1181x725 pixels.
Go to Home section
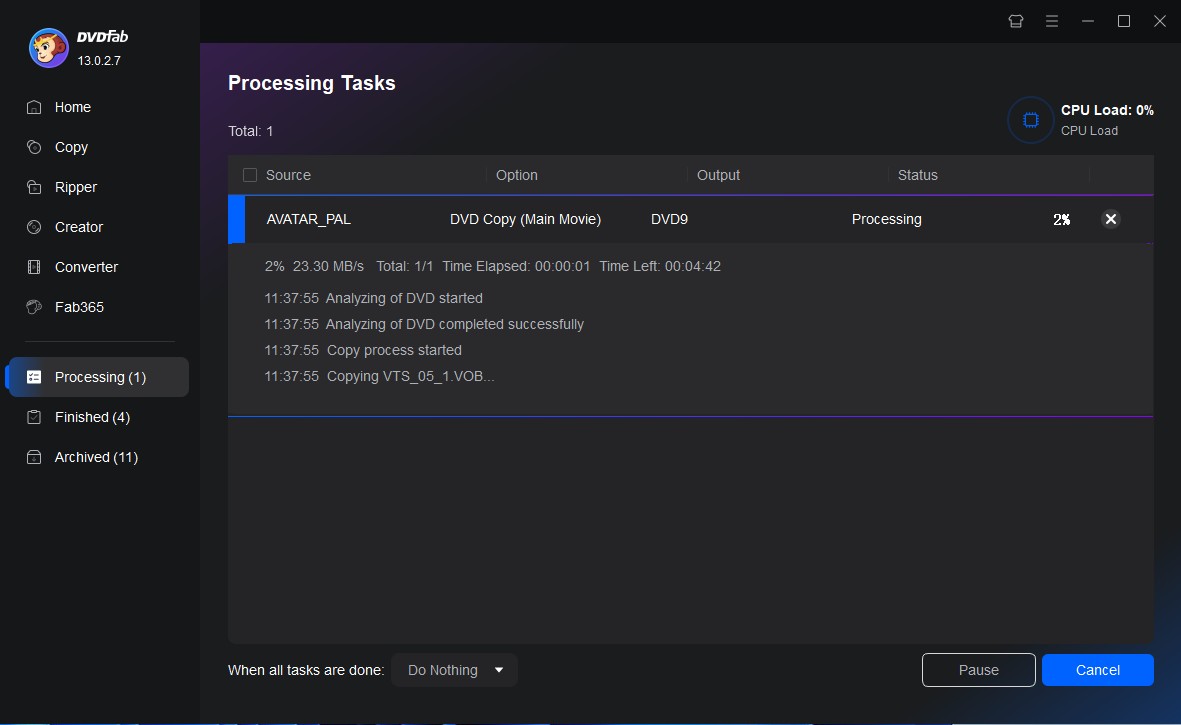pos(73,107)
